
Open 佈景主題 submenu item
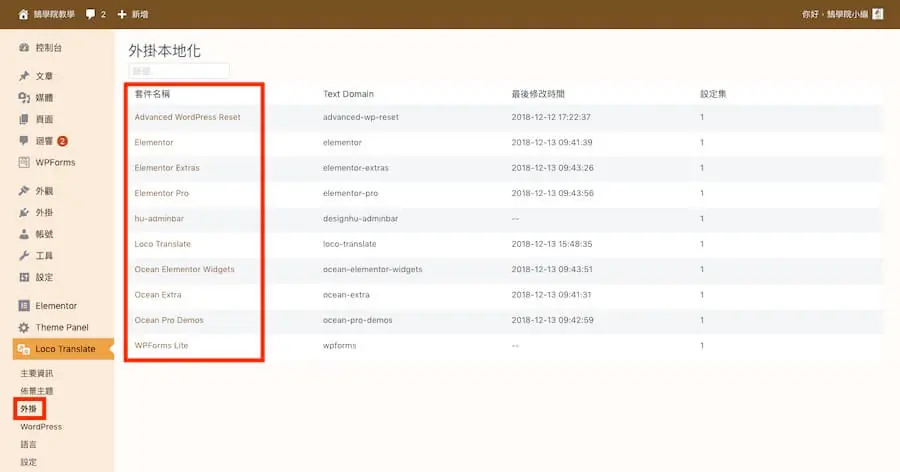[x=37, y=391]
